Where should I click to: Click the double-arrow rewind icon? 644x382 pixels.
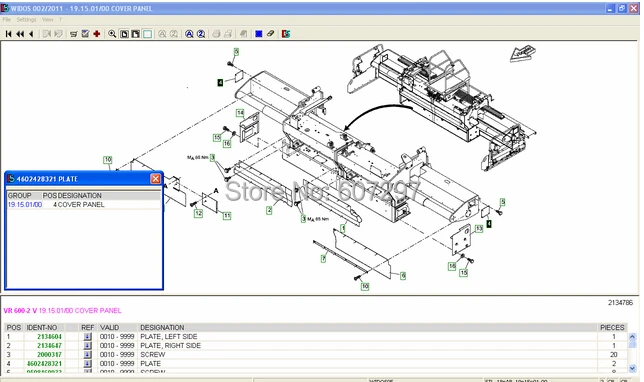(x=20, y=34)
